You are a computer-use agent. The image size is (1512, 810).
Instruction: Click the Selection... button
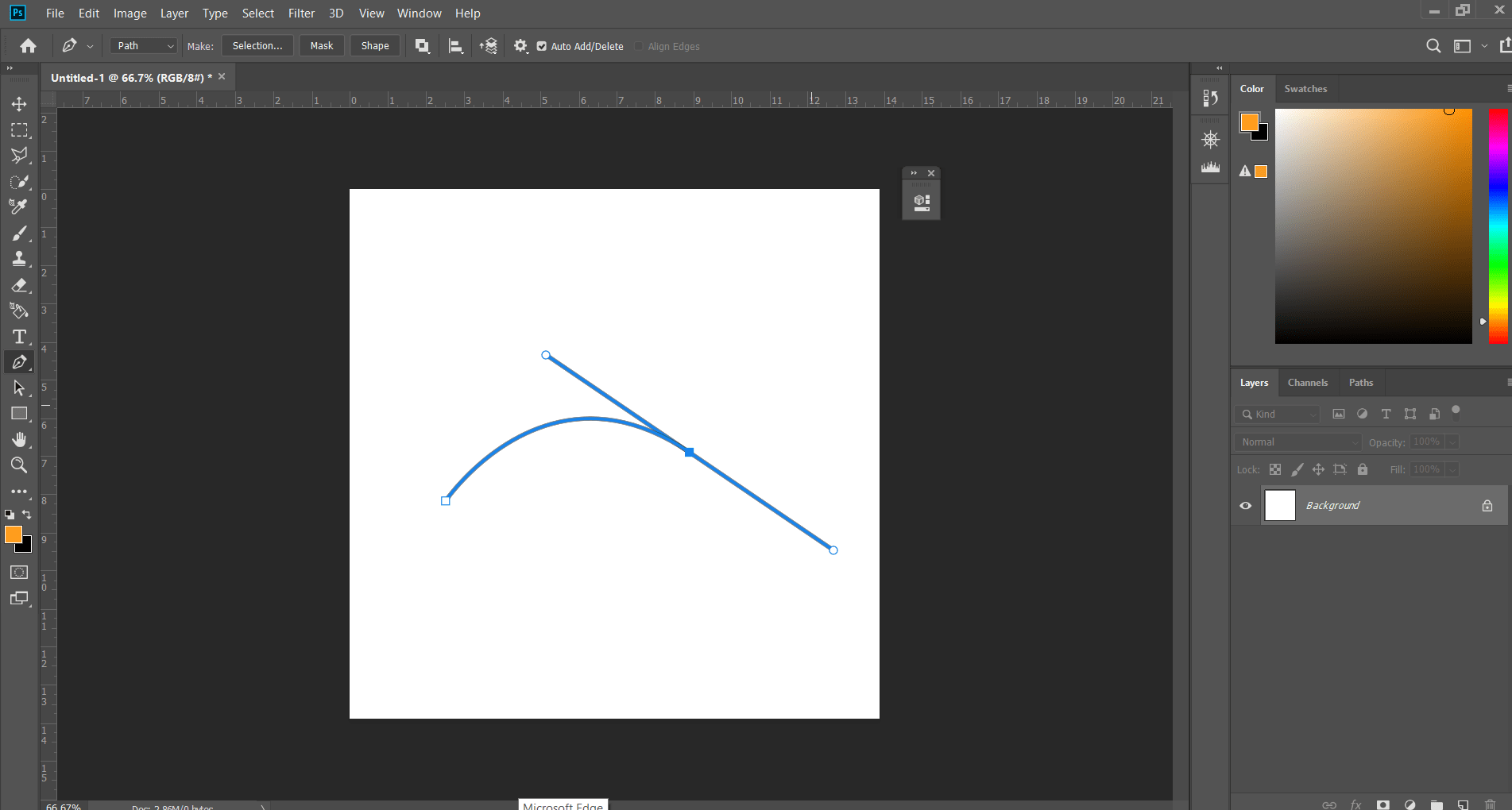coord(257,46)
